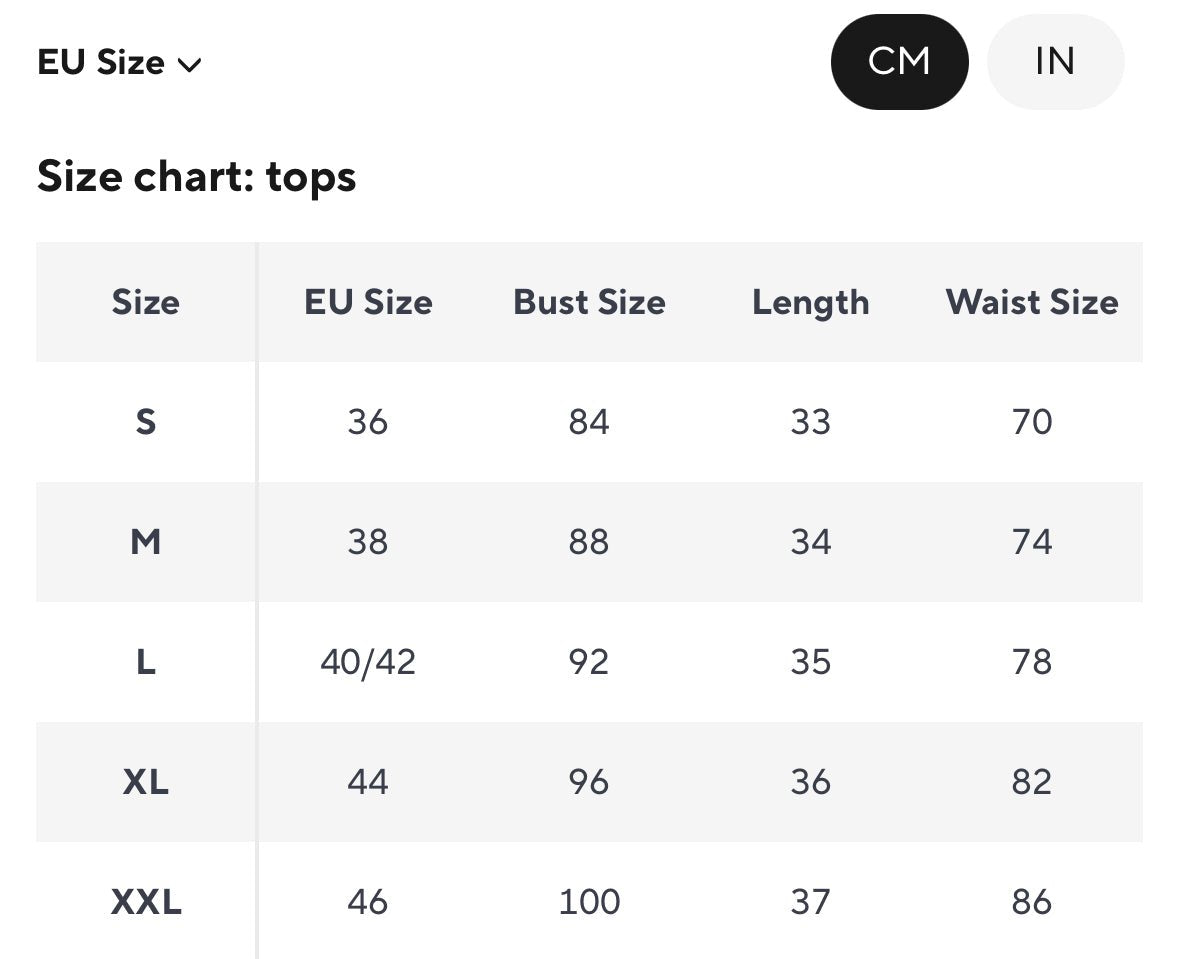Viewport: 1179px width, 959px height.
Task: Click the bust size value 100
Action: pyautogui.click(x=589, y=902)
